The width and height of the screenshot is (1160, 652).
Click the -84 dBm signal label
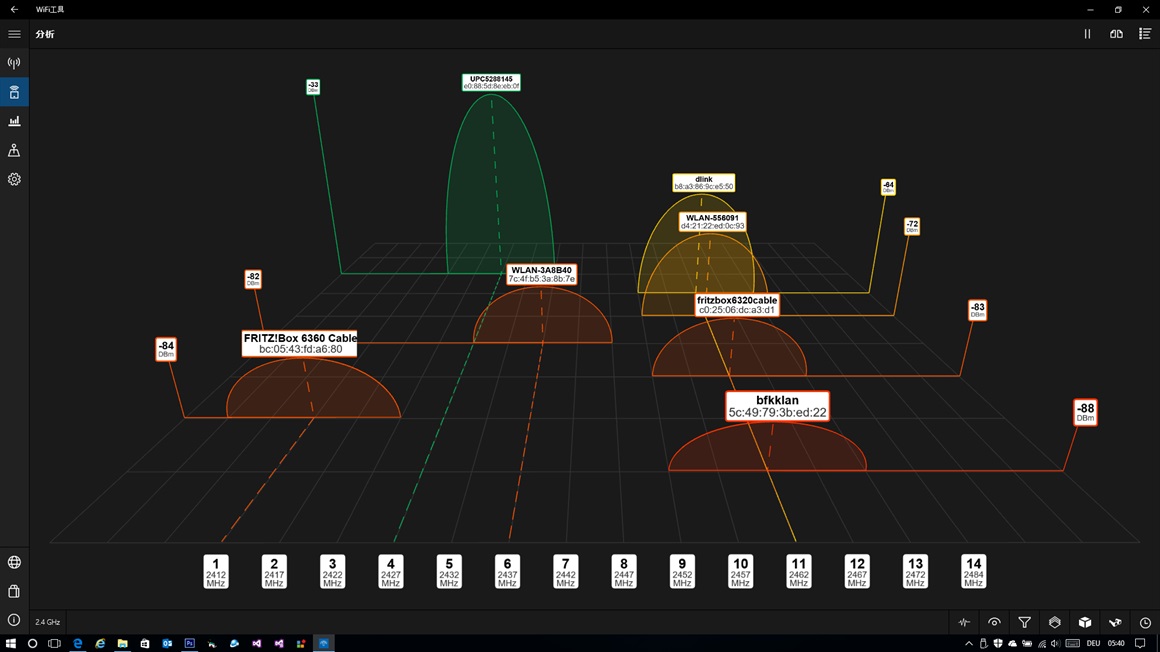pos(166,349)
